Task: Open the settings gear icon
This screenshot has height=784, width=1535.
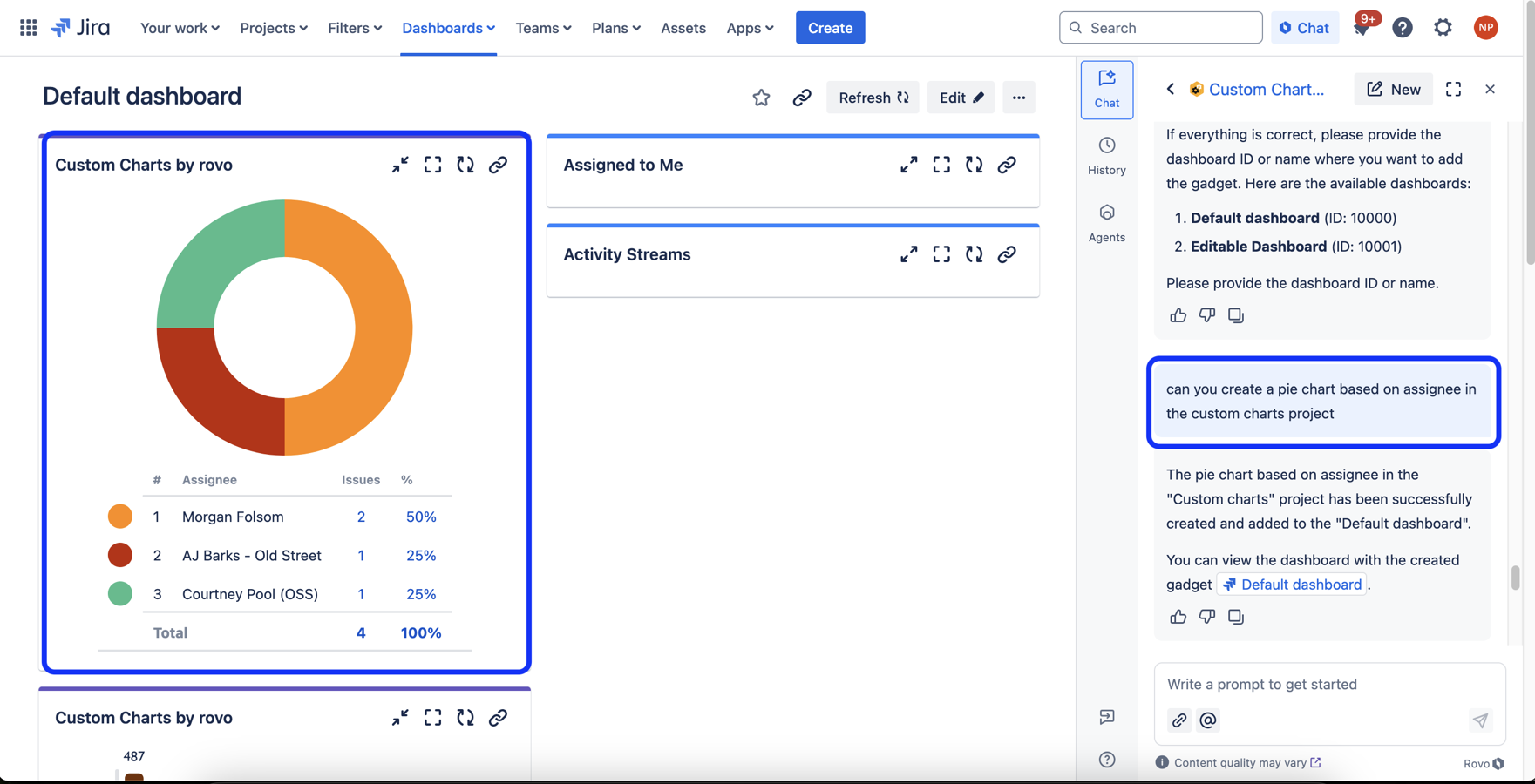Action: click(x=1443, y=28)
